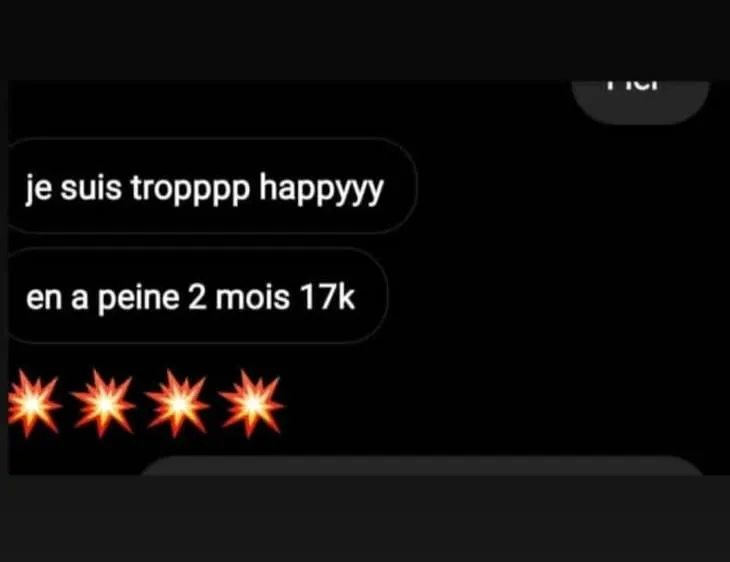Click the "17k" text in the second message

click(x=328, y=297)
